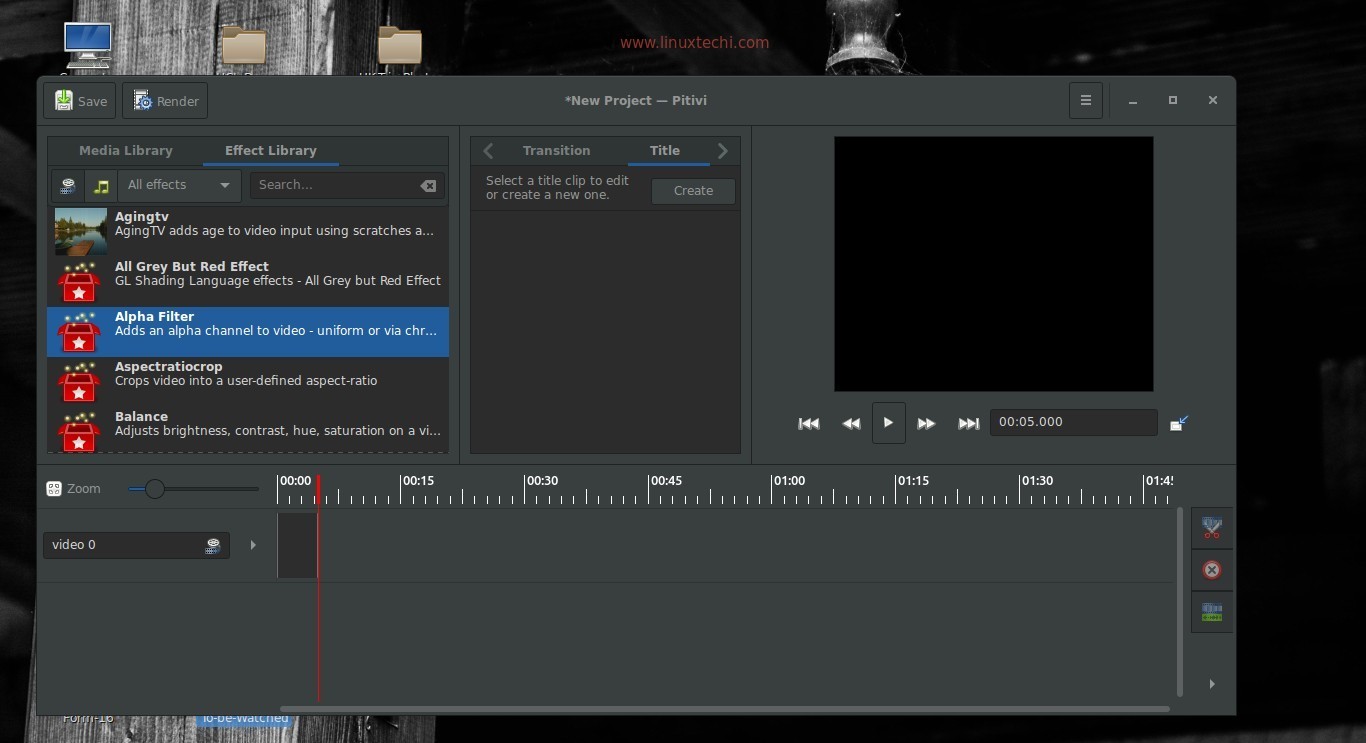This screenshot has width=1366, height=743.
Task: Expand the video 0 track options arrow
Action: pos(252,544)
